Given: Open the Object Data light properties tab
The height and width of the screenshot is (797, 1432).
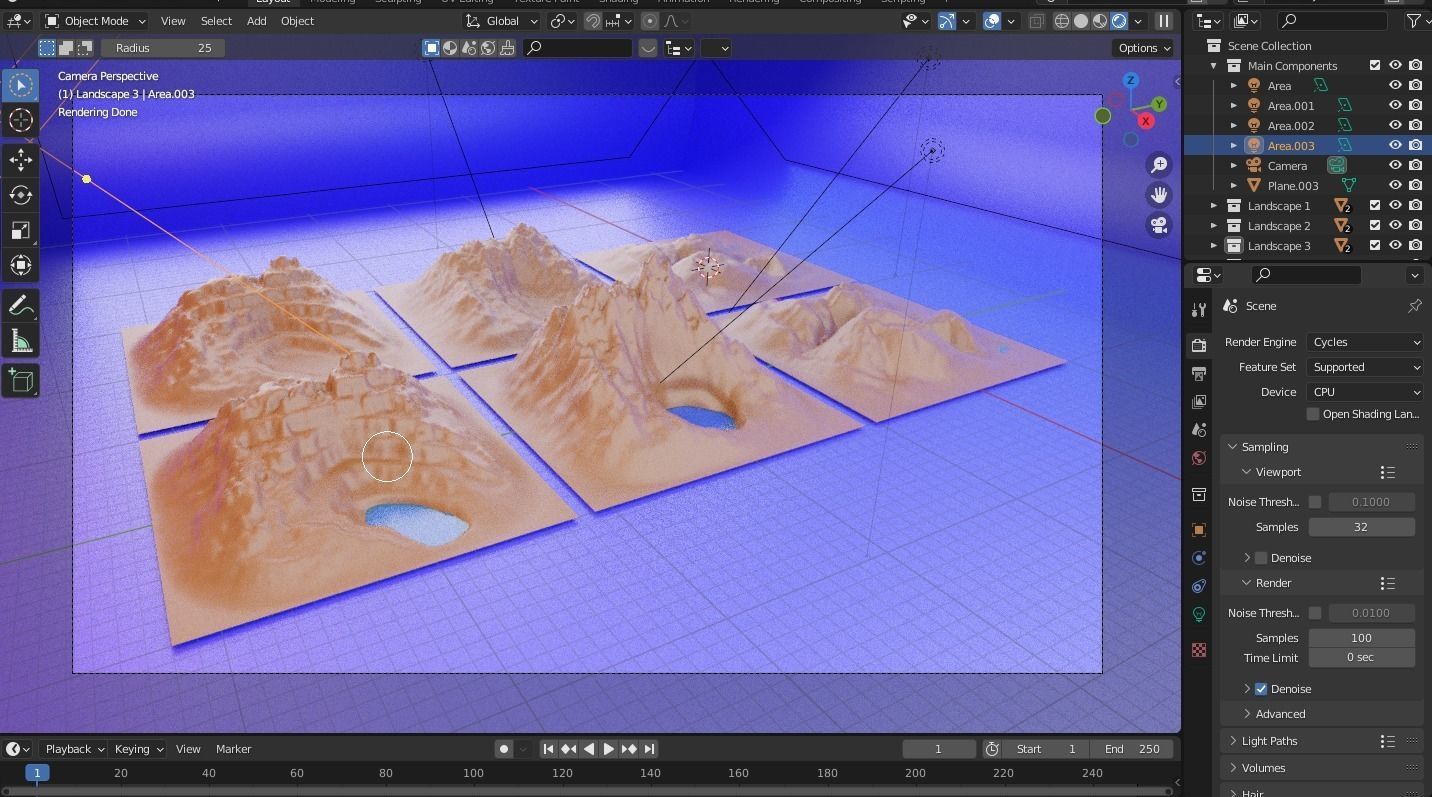Looking at the screenshot, I should pyautogui.click(x=1199, y=613).
